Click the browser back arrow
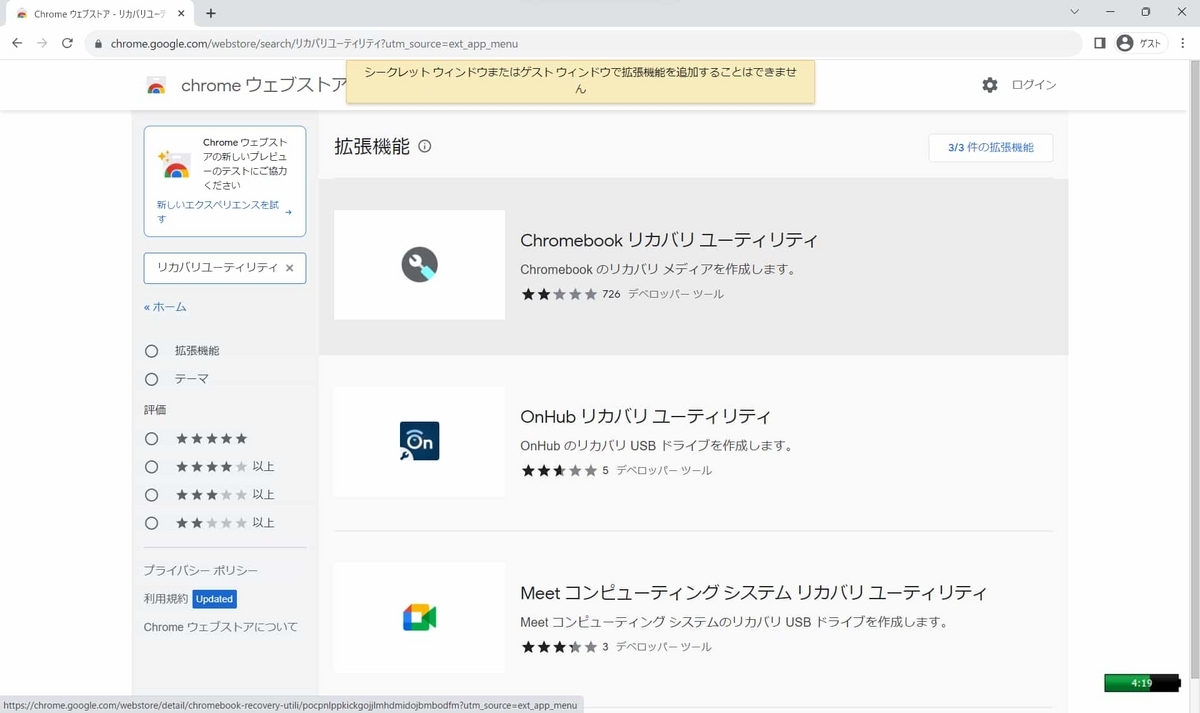The width and height of the screenshot is (1200, 713). (x=17, y=43)
